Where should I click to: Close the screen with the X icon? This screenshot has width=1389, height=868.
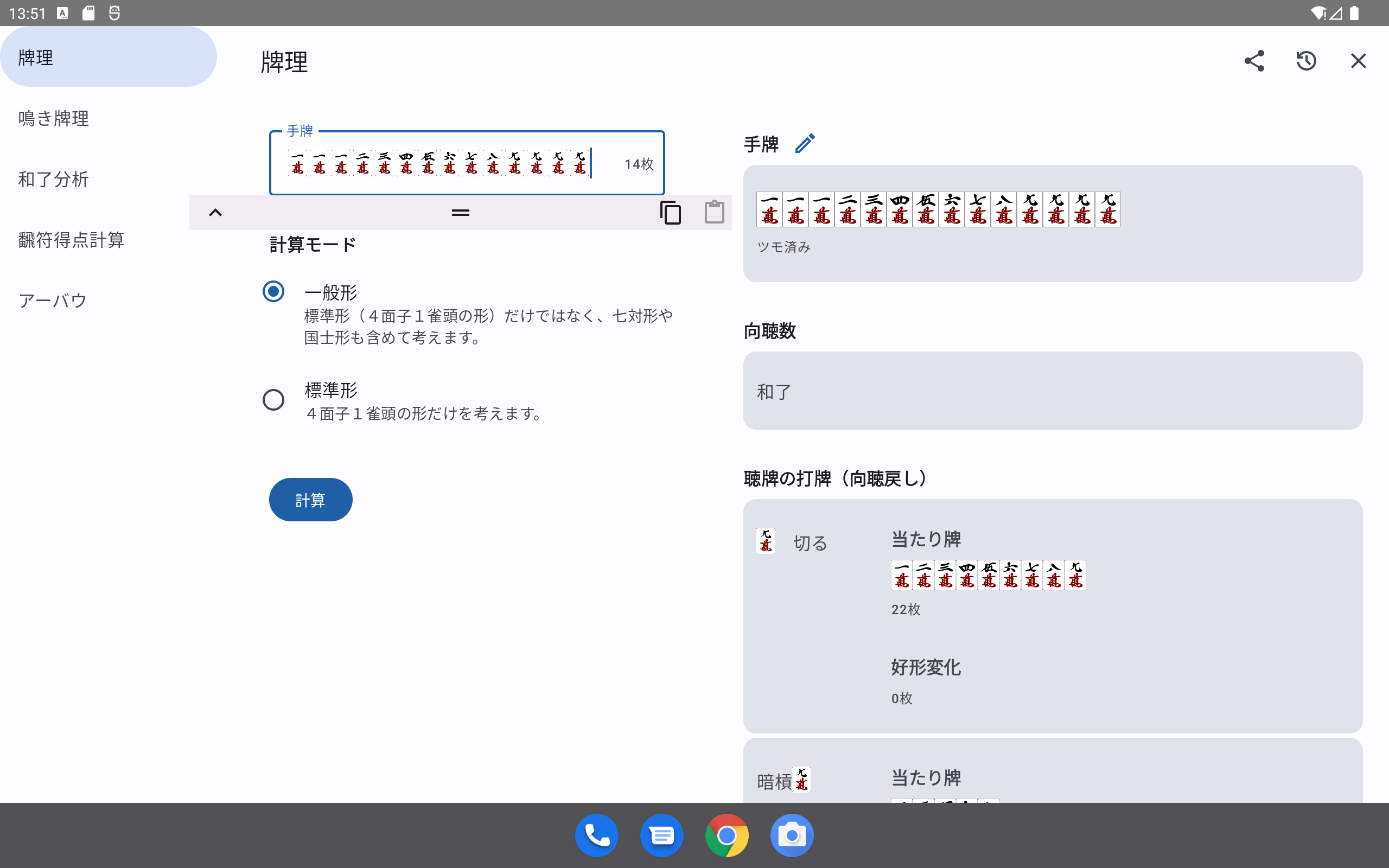tap(1358, 61)
